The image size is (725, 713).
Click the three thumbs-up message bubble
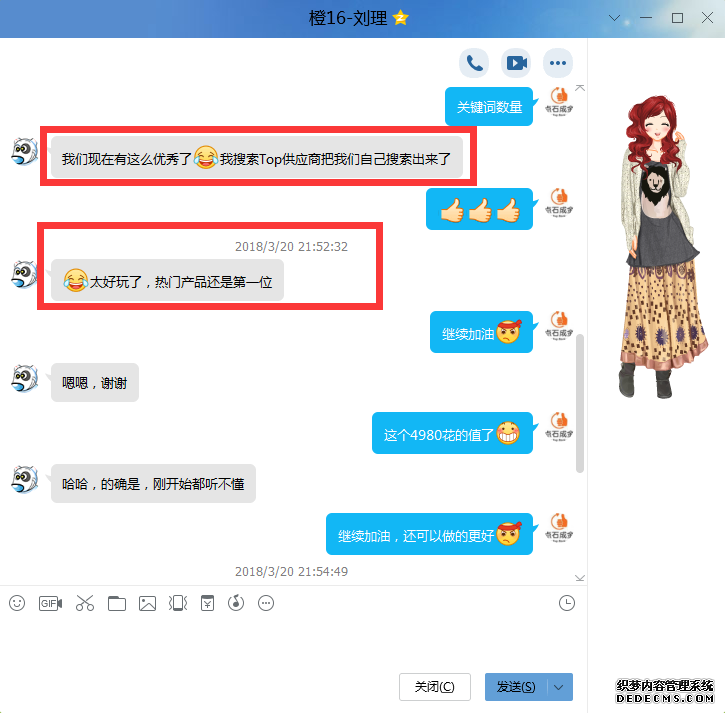479,209
